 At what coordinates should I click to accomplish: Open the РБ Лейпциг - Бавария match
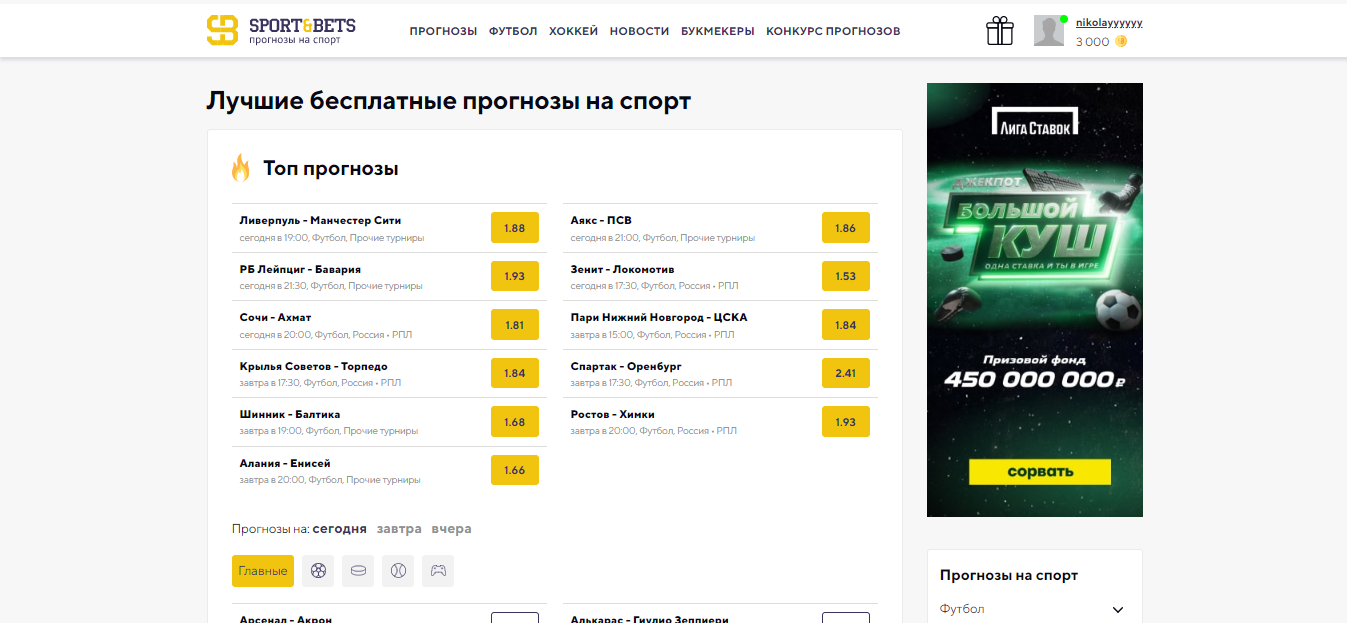point(300,269)
